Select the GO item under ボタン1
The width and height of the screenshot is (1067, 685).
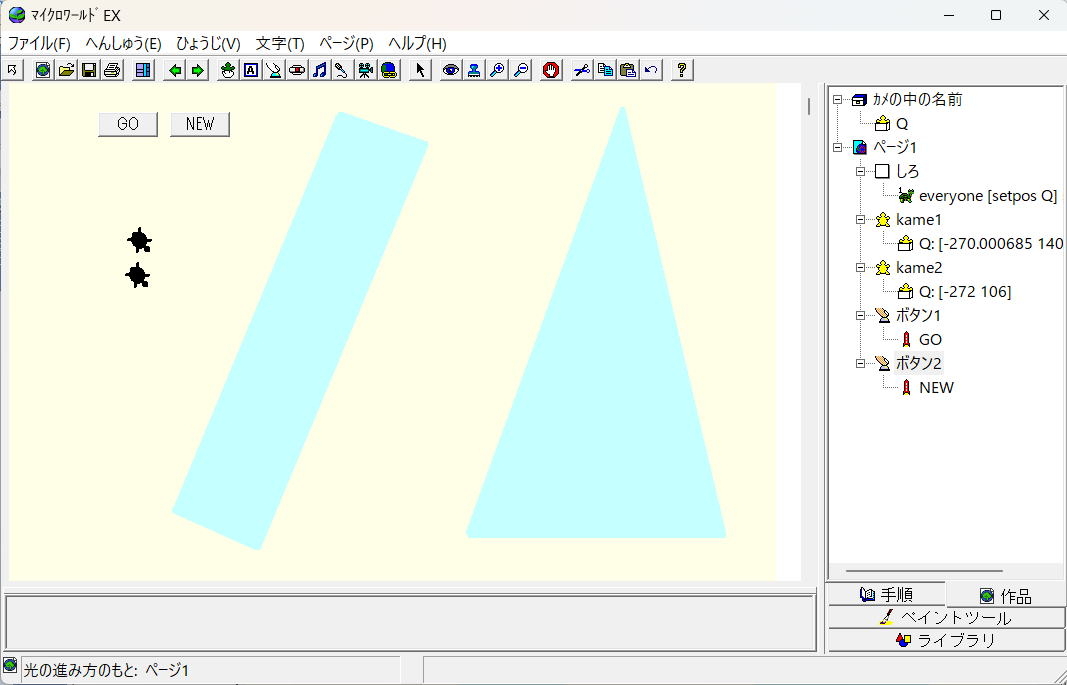click(930, 339)
